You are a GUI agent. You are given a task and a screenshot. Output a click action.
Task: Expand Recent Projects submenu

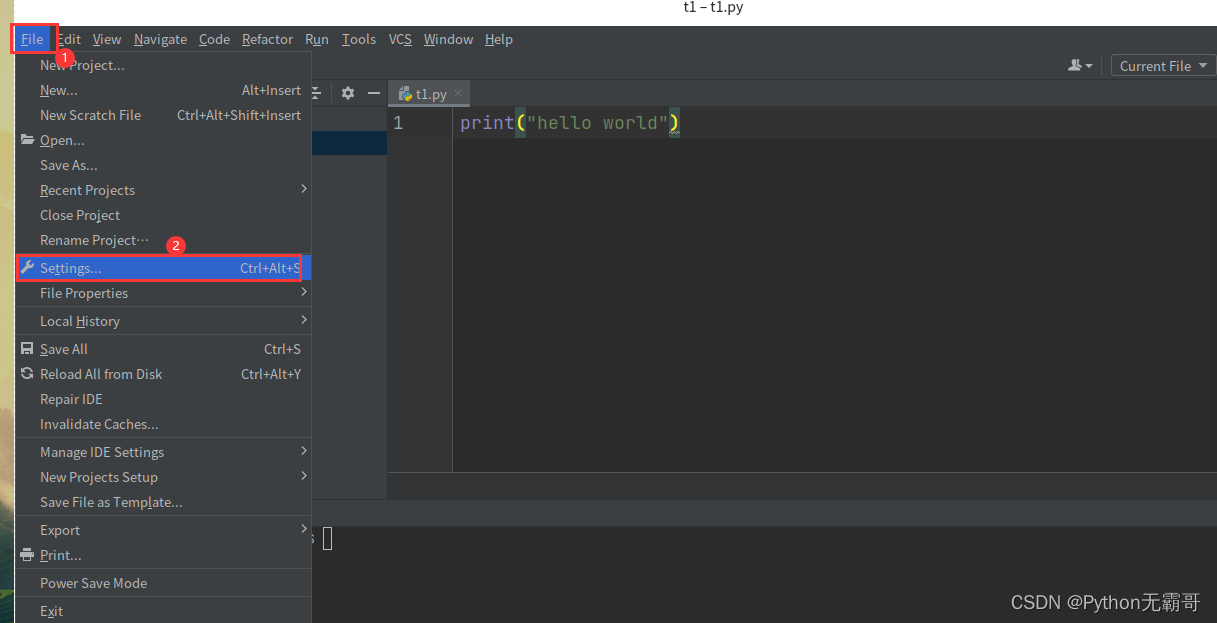click(163, 190)
